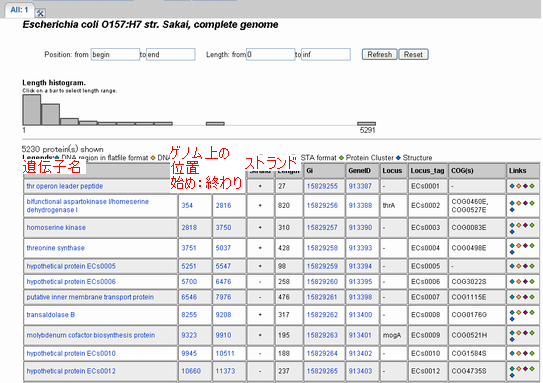This screenshot has width=543, height=383.
Task: Click the thrA locus cell
Action: (x=389, y=205)
